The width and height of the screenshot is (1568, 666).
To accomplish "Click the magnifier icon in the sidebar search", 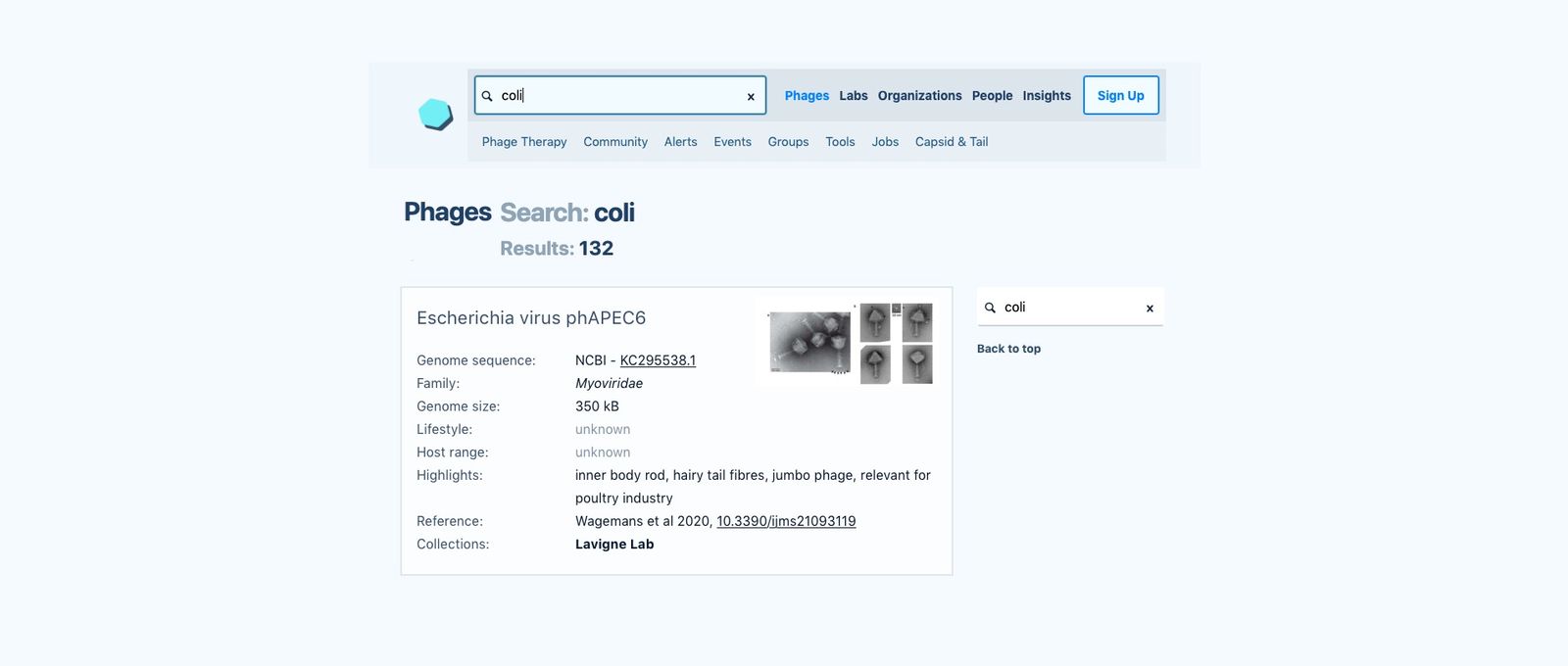I will pyautogui.click(x=990, y=308).
